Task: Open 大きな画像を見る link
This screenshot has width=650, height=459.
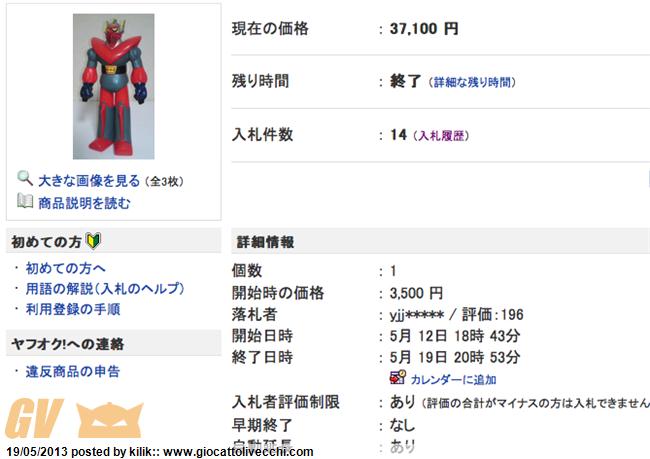Action: click(89, 181)
